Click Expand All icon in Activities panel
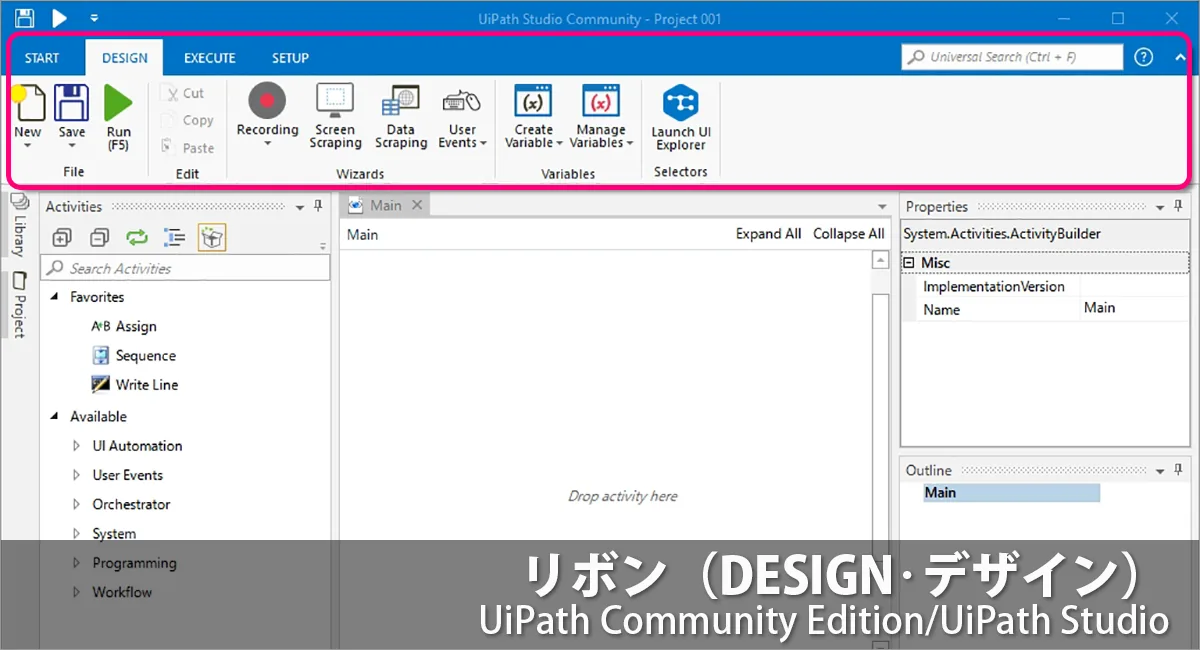1200x650 pixels. [62, 237]
